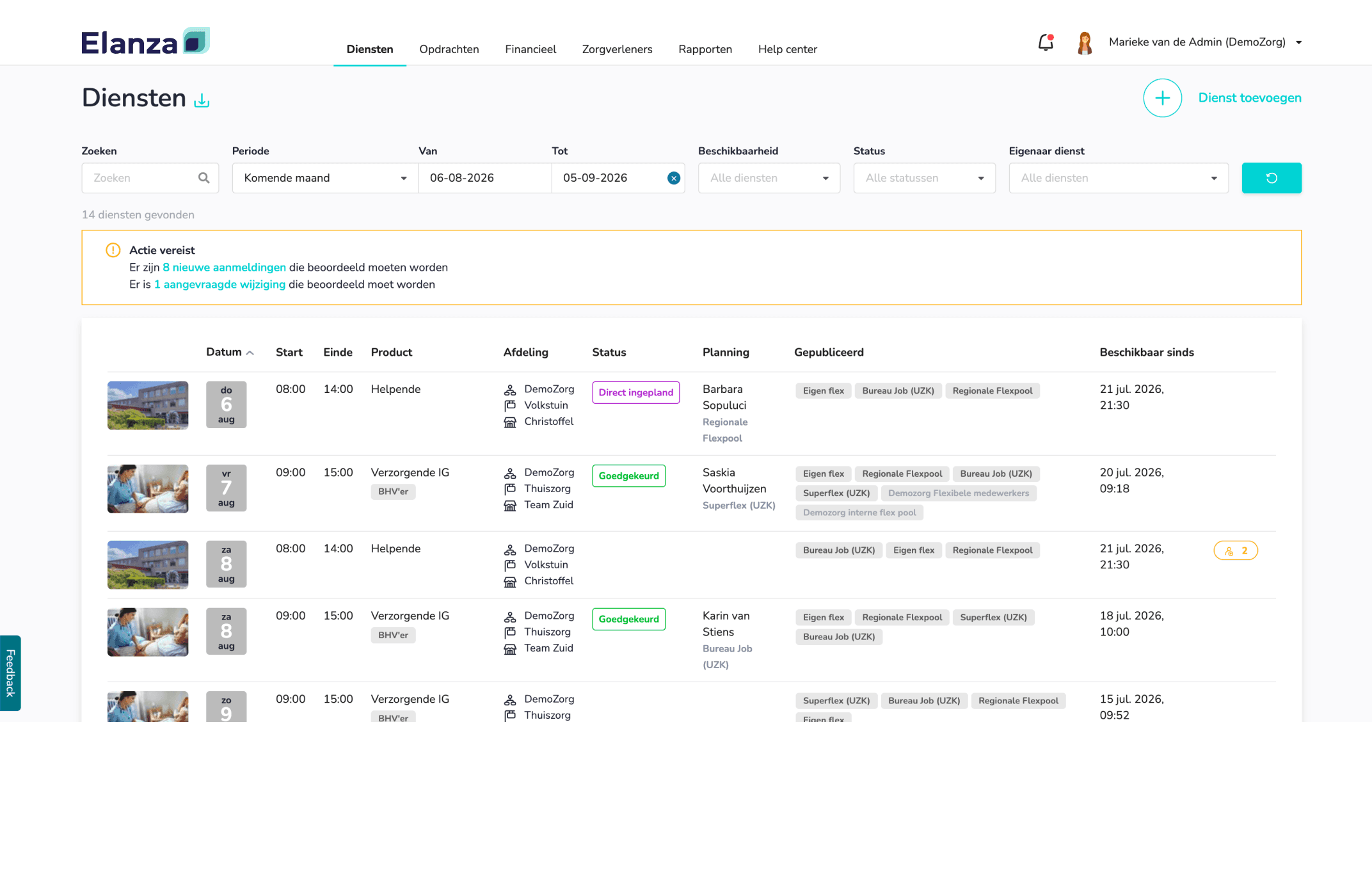This screenshot has height=896, width=1372.
Task: Sort by Datum column arrow
Action: pos(250,353)
